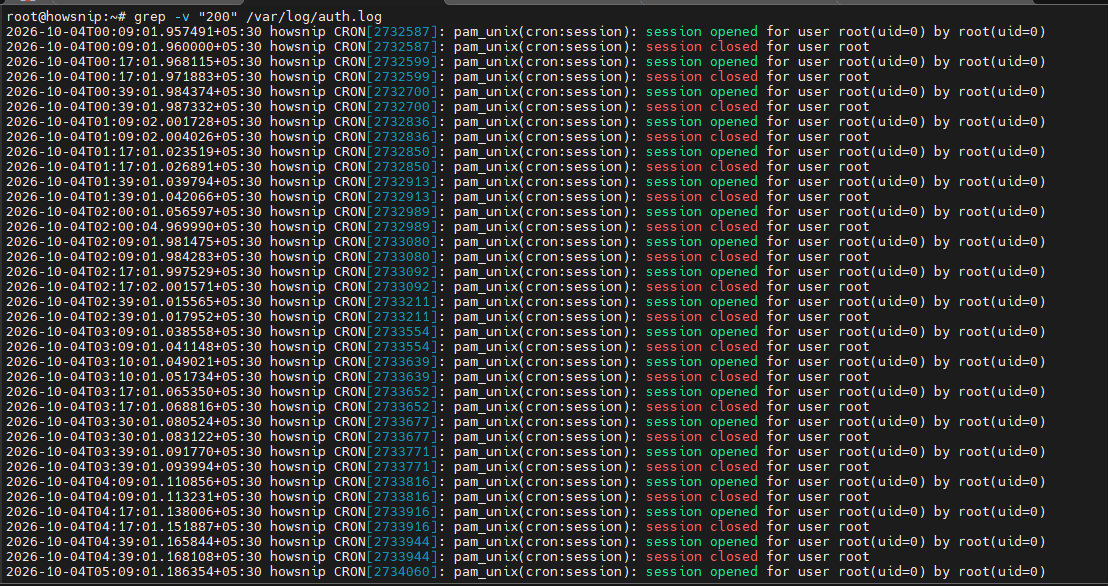Screen dimensions: 1108x586
Task: Click "session closed" on the 04:09:01.113231 line
Action: pos(702,497)
